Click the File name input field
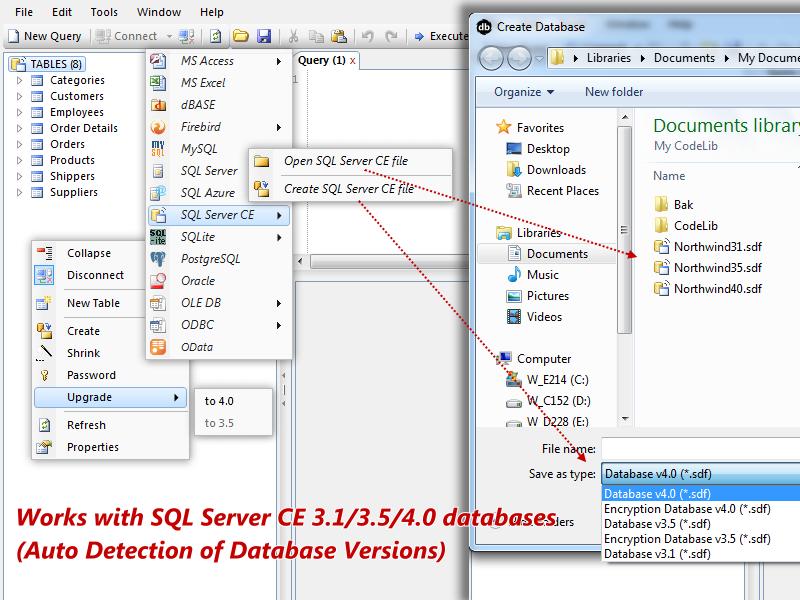Screen dimensions: 800x600 coord(701,449)
